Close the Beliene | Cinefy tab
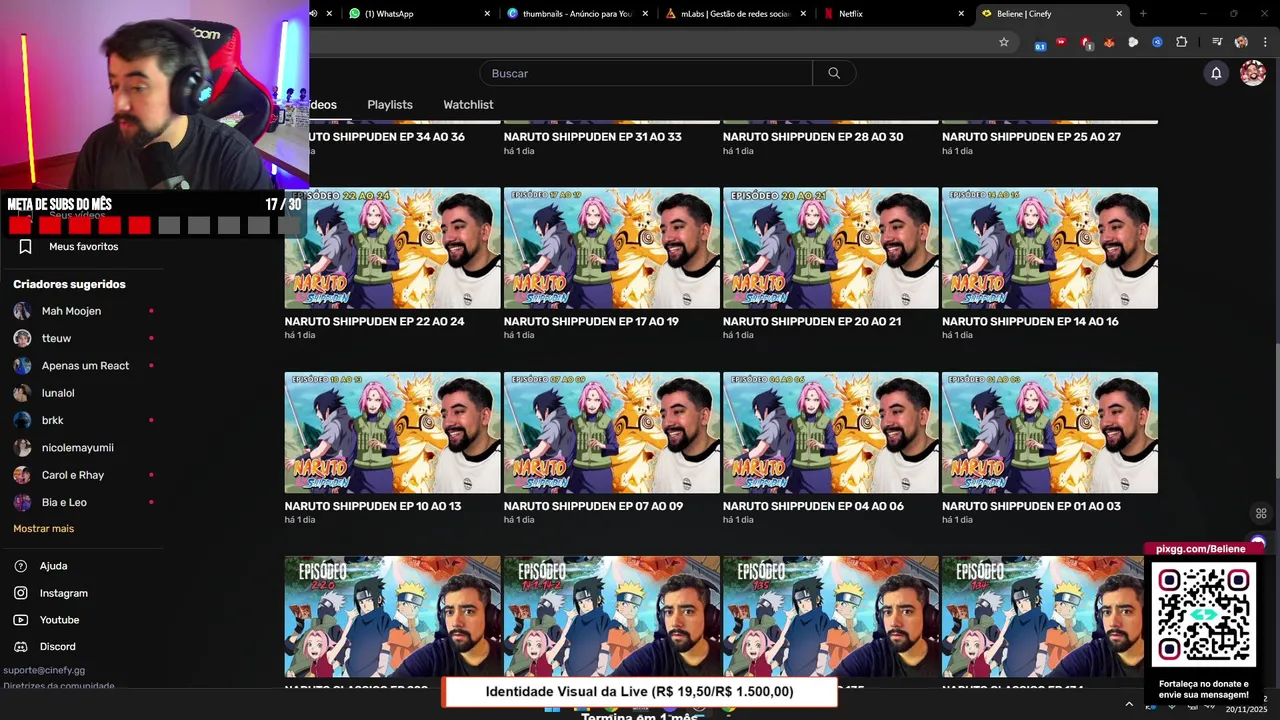This screenshot has width=1280, height=720. click(1119, 14)
